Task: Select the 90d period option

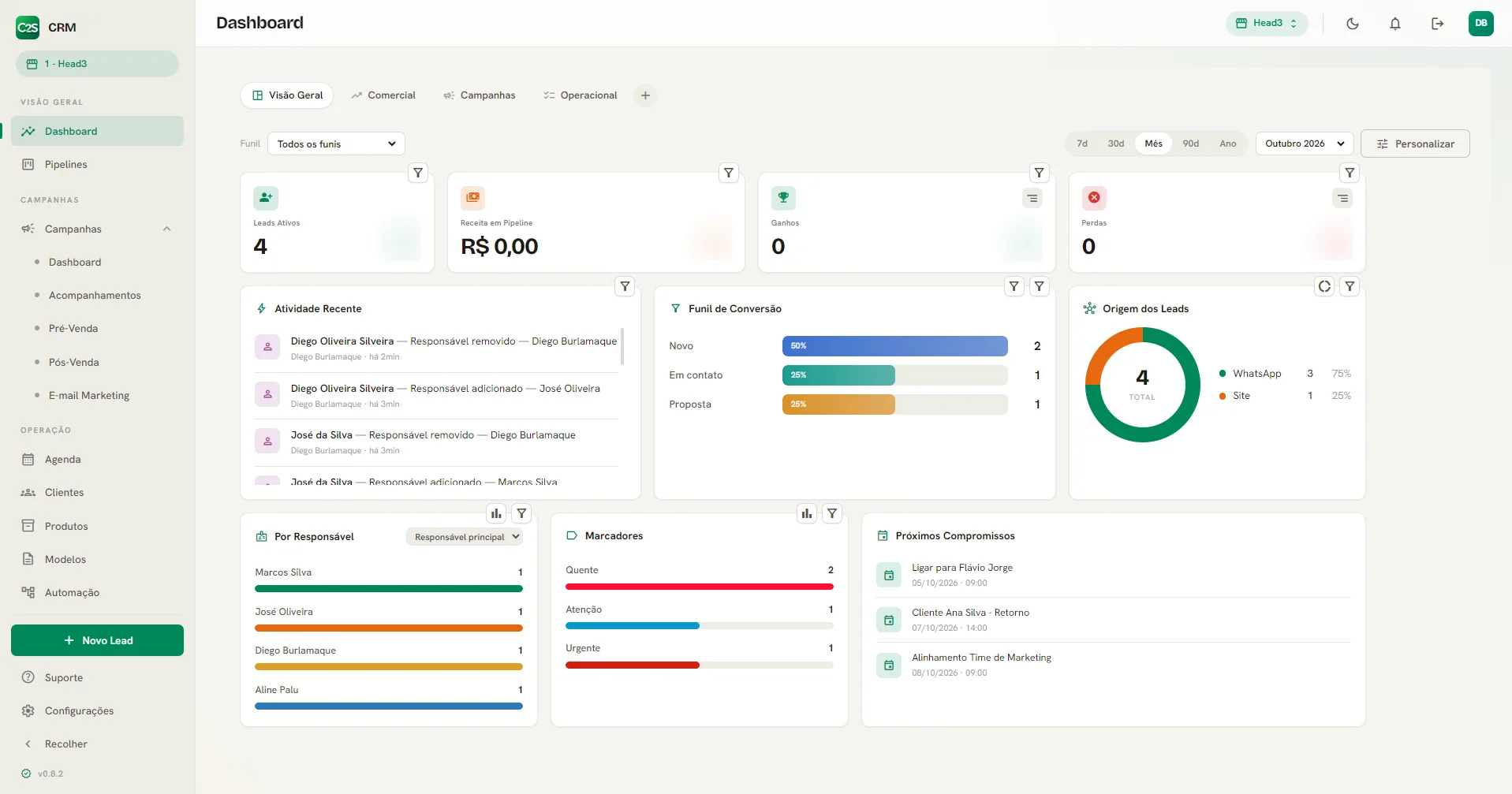Action: [x=1191, y=144]
